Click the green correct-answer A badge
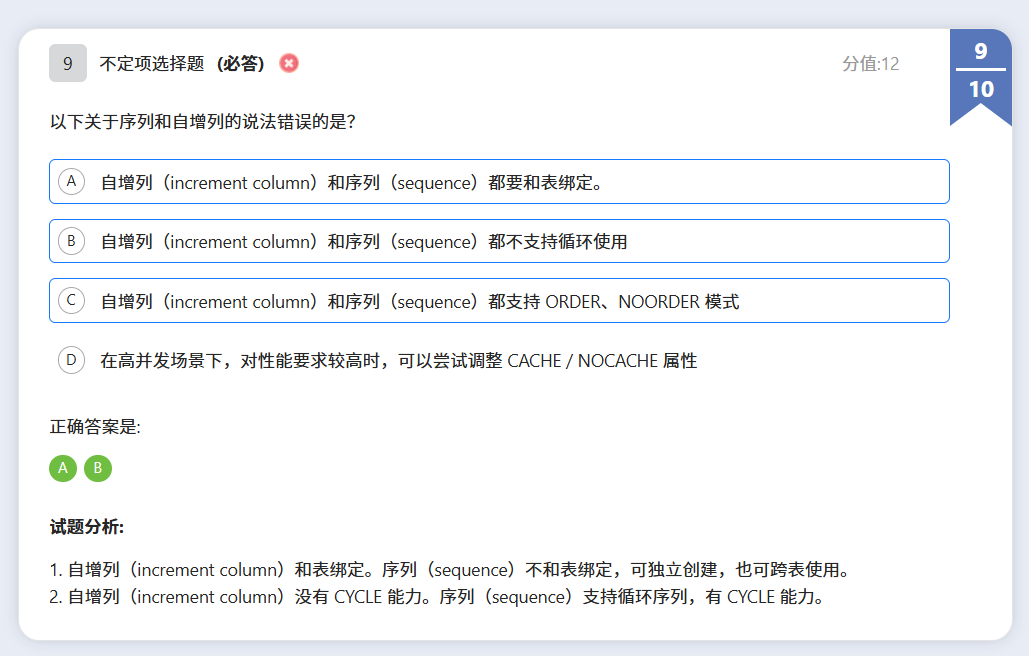 coord(63,468)
